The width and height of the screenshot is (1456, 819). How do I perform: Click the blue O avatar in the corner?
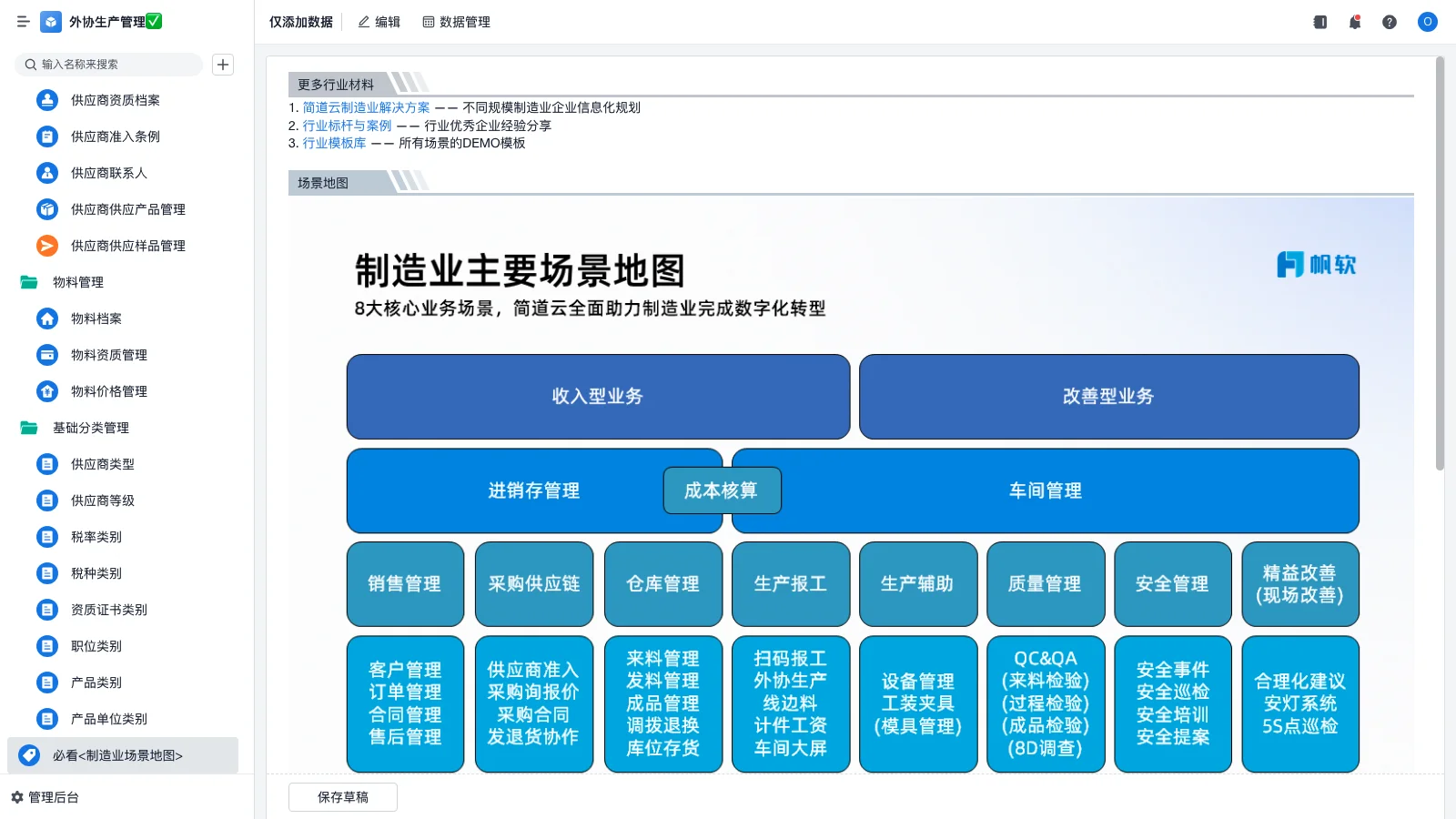(x=1427, y=22)
